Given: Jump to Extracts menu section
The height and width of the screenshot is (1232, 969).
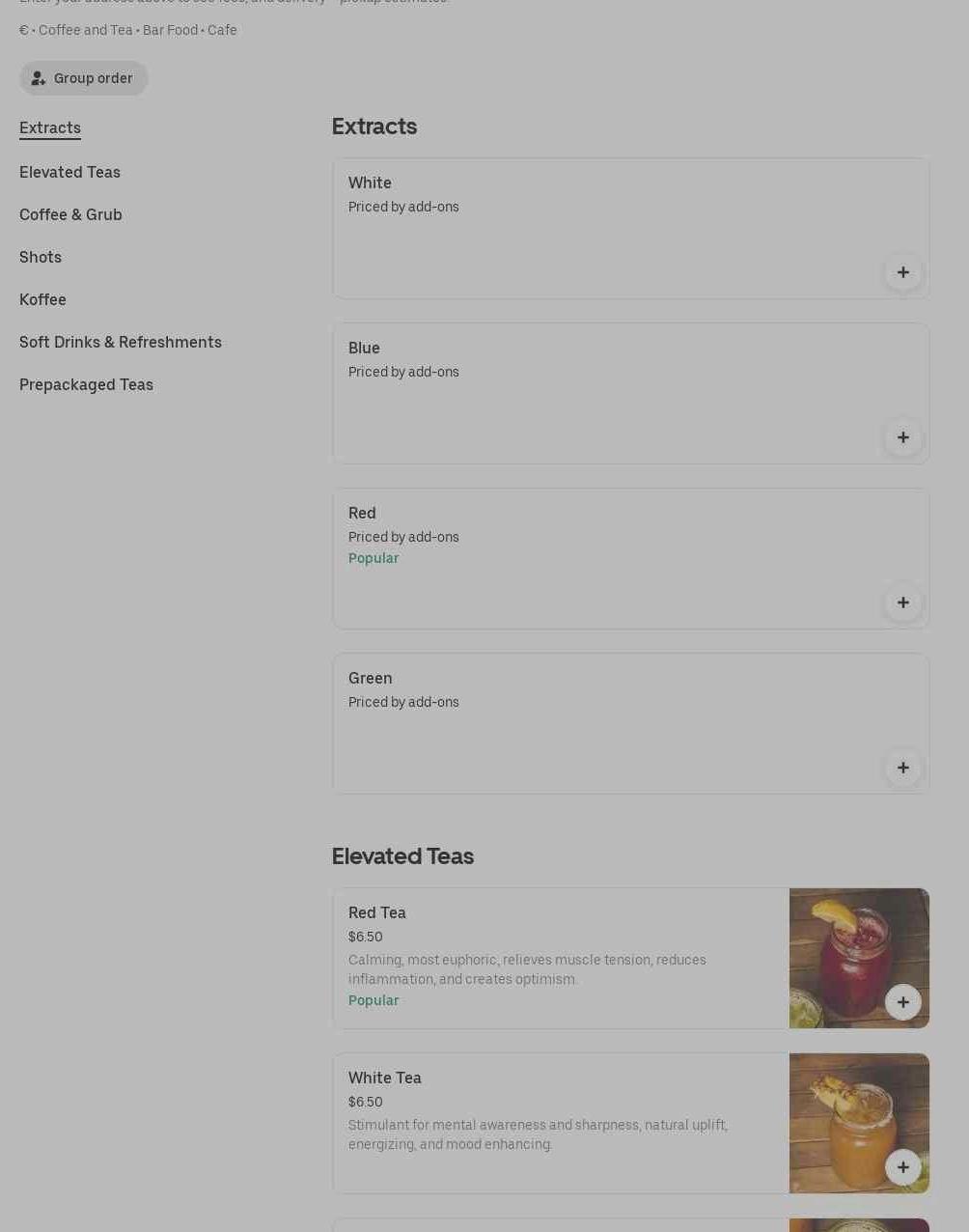Looking at the screenshot, I should (50, 127).
